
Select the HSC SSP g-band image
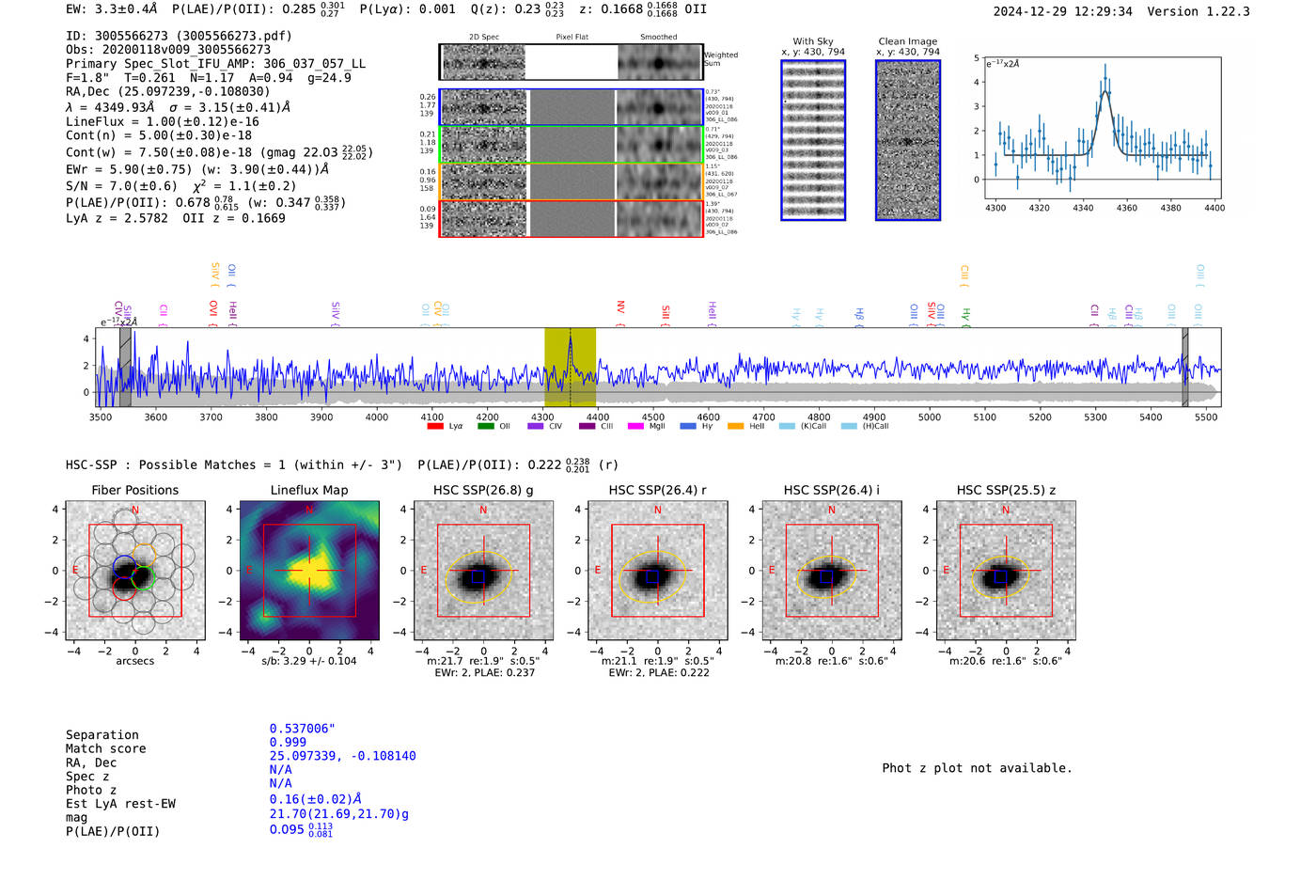click(x=483, y=570)
